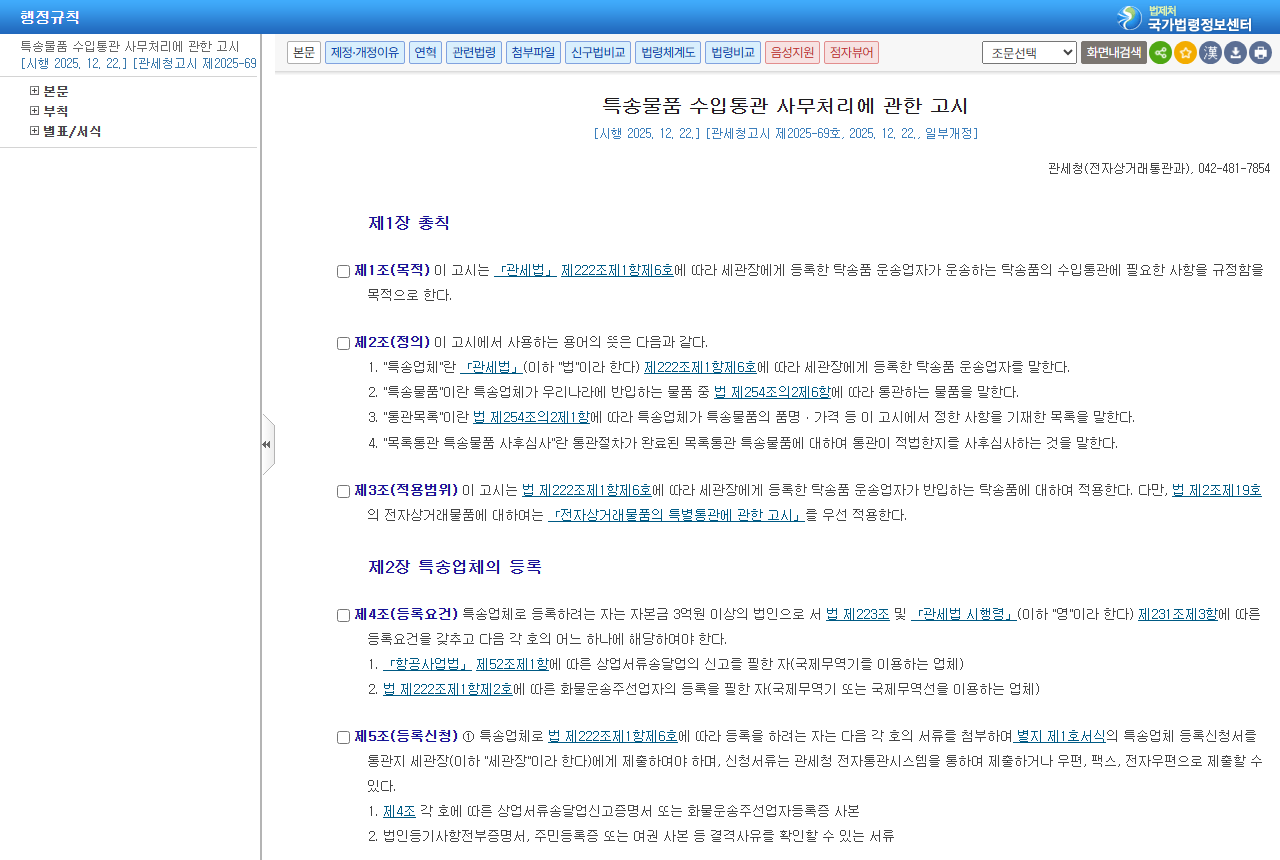Switch to the 본문 tab
1280x860 pixels.
click(304, 53)
